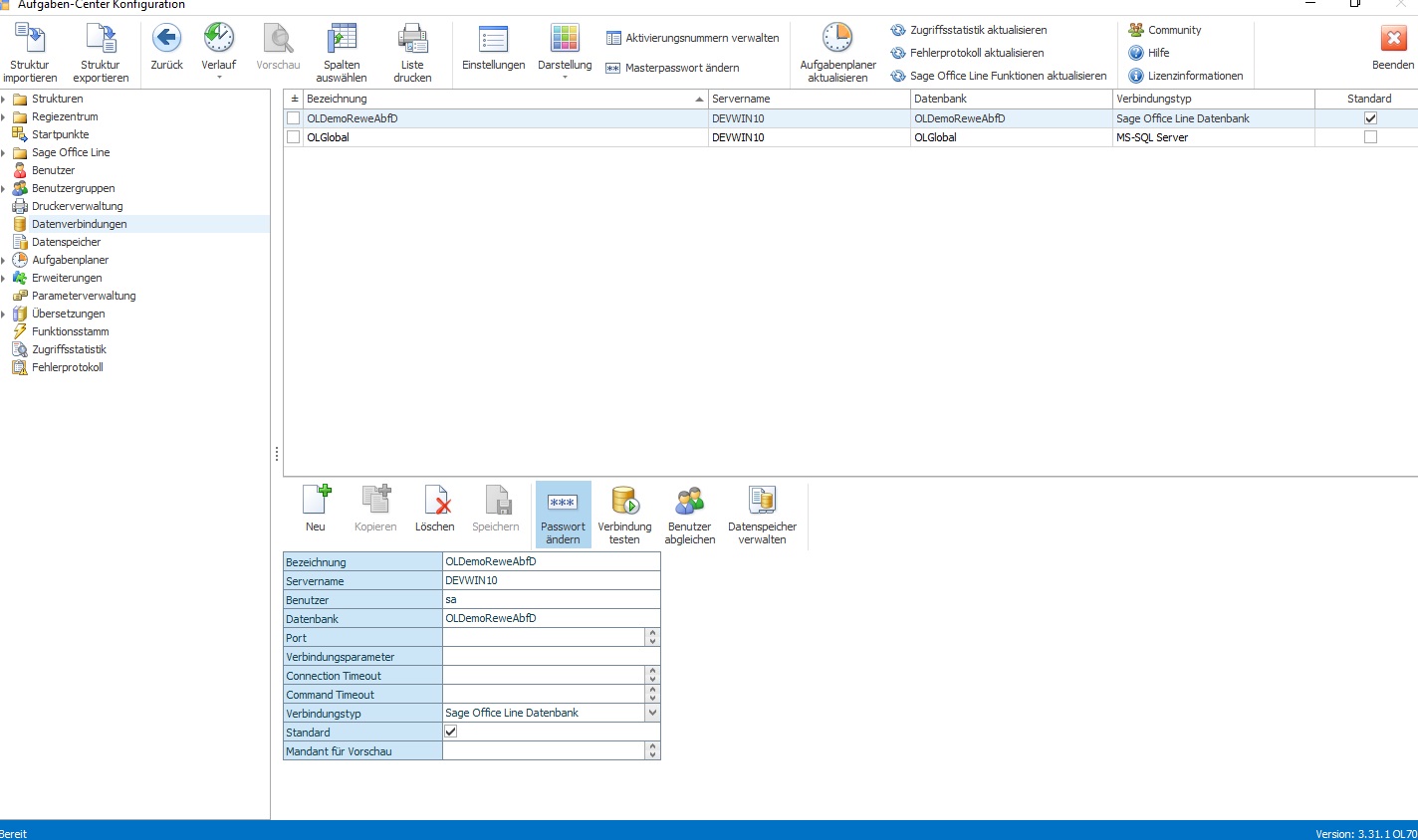Print list via Liste drucken

412,53
